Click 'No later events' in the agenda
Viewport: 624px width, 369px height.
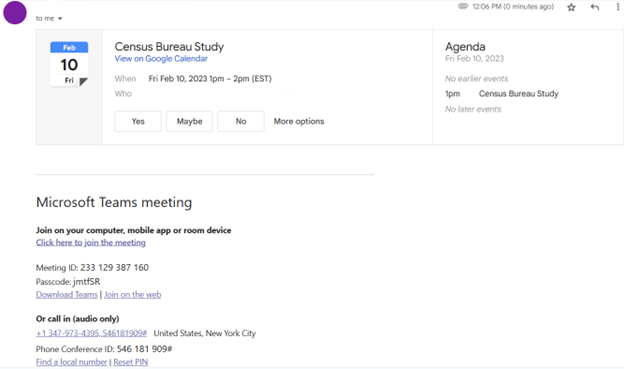(473, 109)
